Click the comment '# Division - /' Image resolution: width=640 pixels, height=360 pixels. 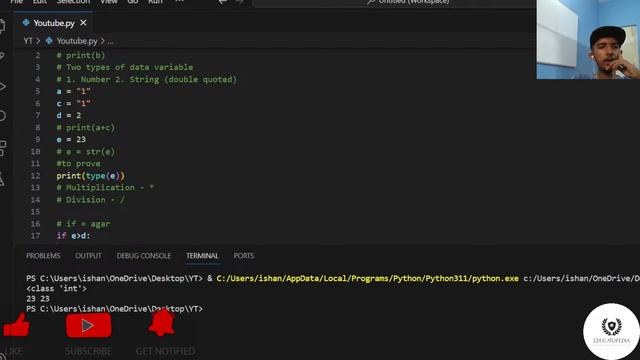[x=91, y=200]
